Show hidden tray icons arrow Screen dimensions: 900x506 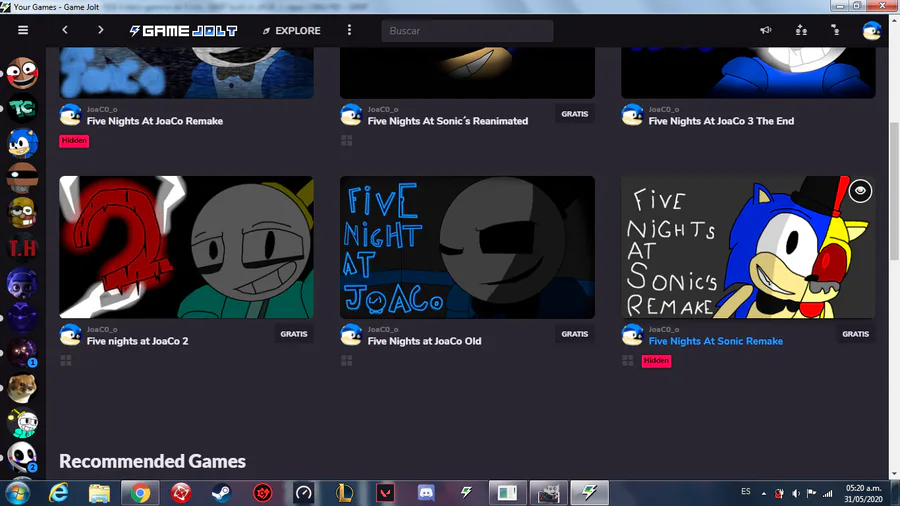click(x=764, y=493)
